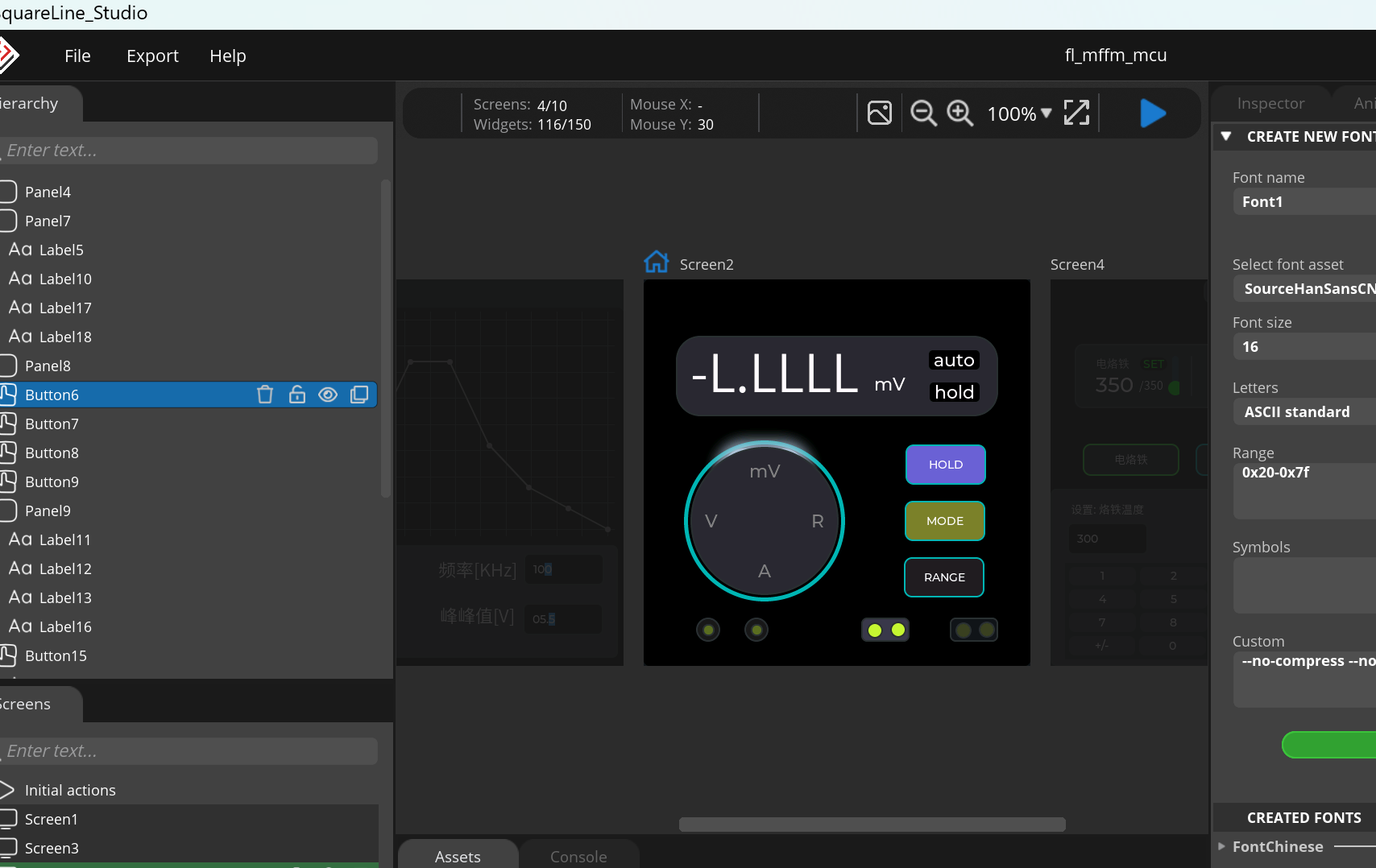Toggle Button6 visibility with the eye icon
The width and height of the screenshot is (1376, 868).
[x=328, y=395]
